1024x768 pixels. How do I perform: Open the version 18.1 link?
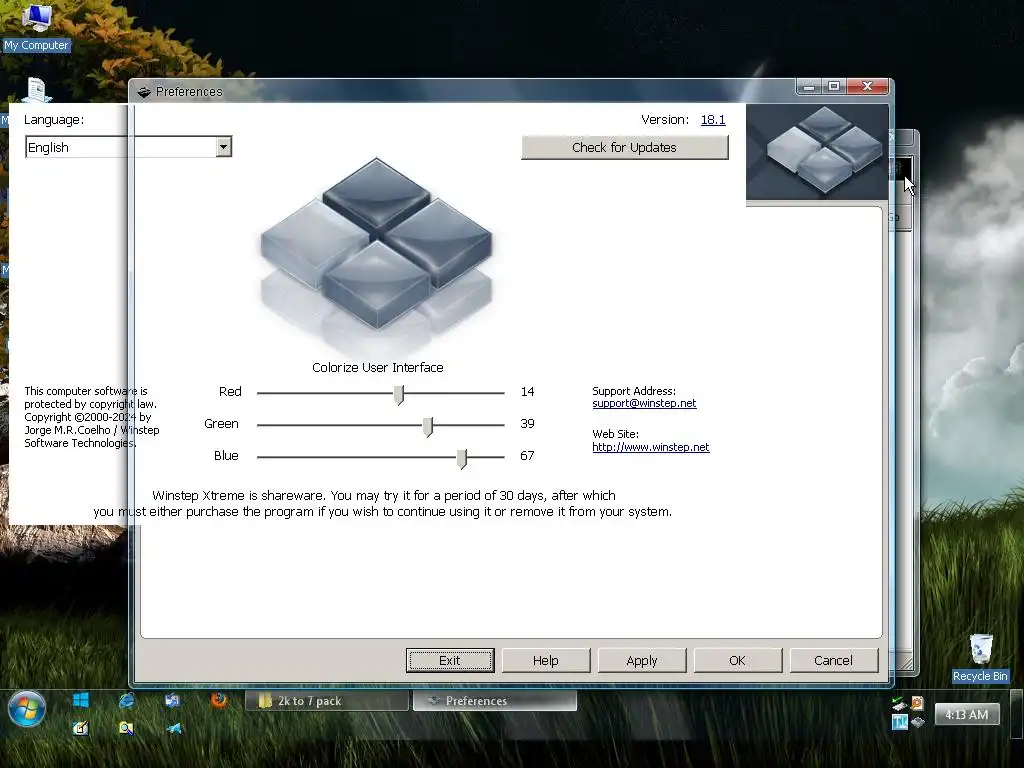click(x=712, y=120)
